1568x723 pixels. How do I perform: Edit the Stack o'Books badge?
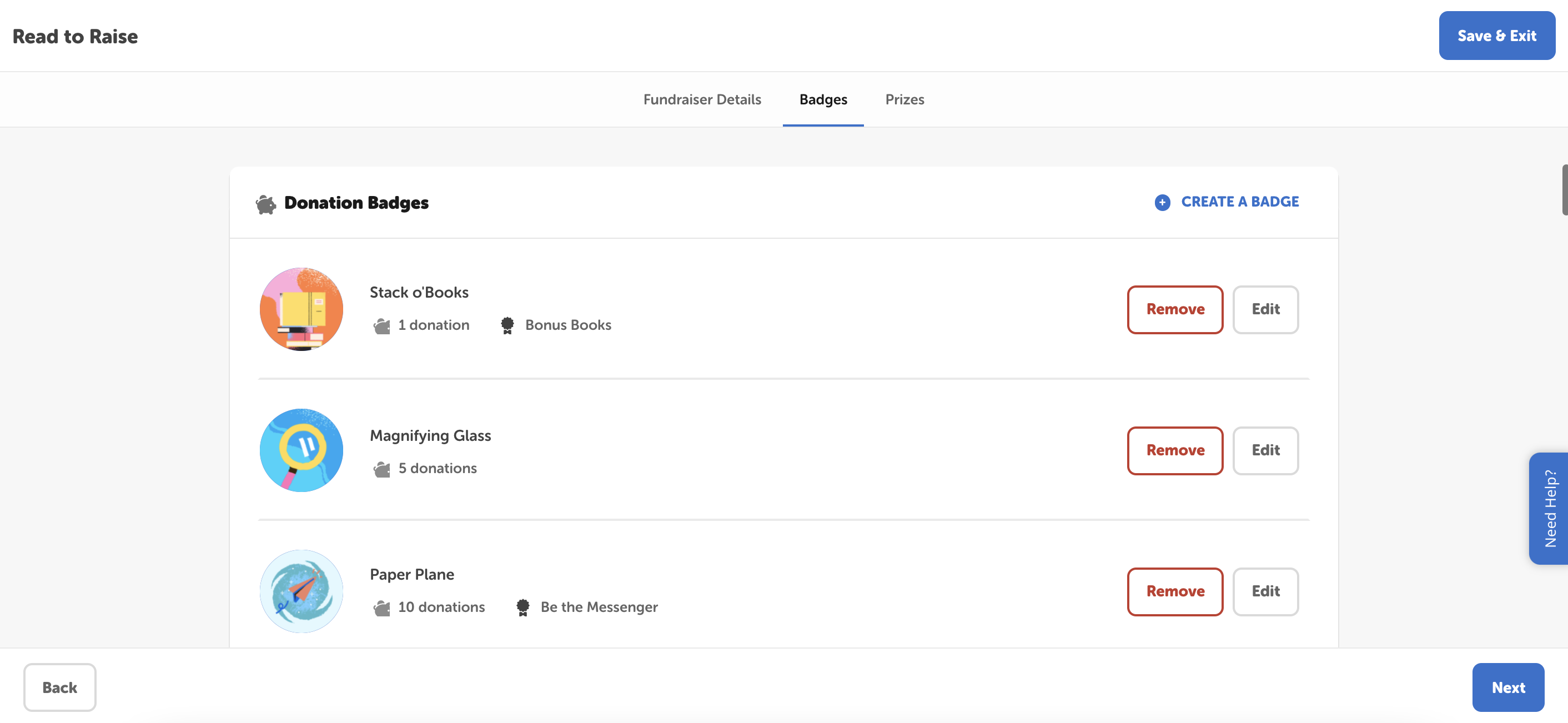(1265, 309)
